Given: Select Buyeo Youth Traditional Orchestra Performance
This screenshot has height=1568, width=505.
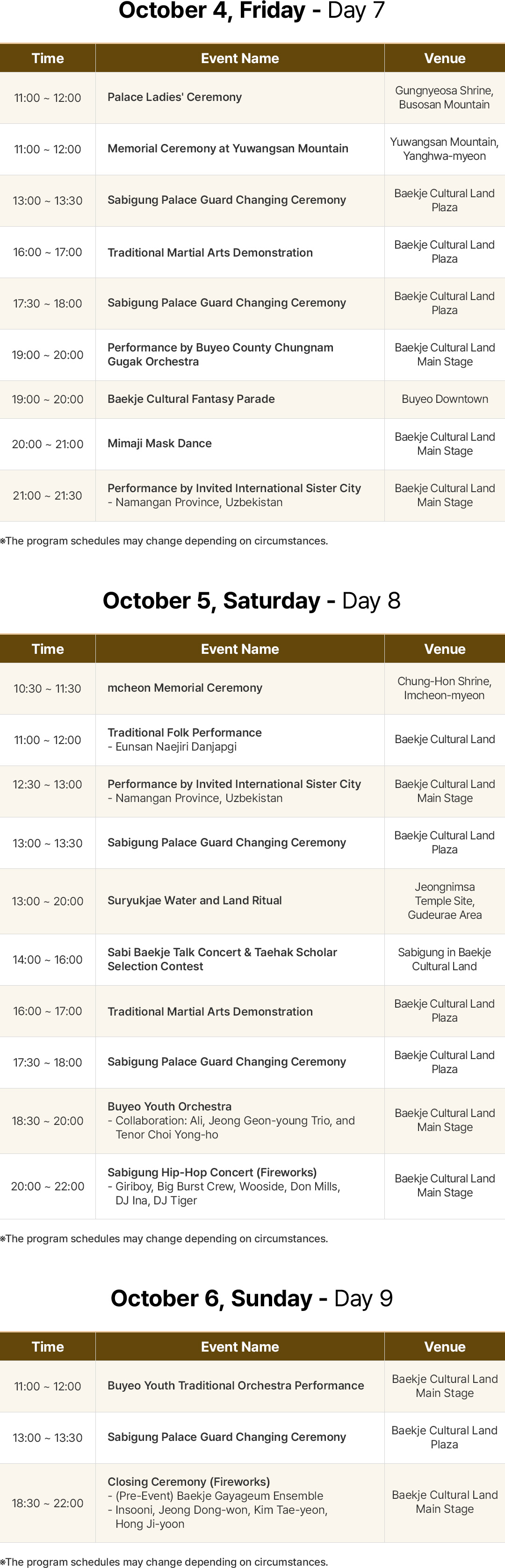Looking at the screenshot, I should pyautogui.click(x=236, y=1385).
